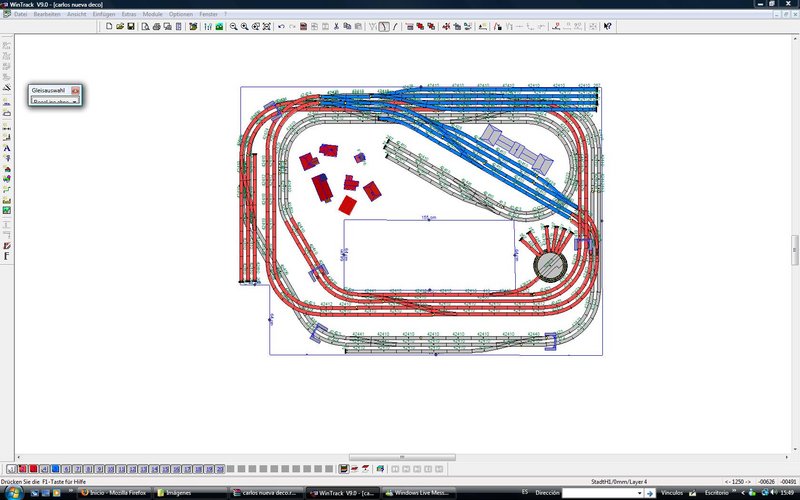The height and width of the screenshot is (500, 800).
Task: Toggle layer 8 button
Action: point(88,469)
